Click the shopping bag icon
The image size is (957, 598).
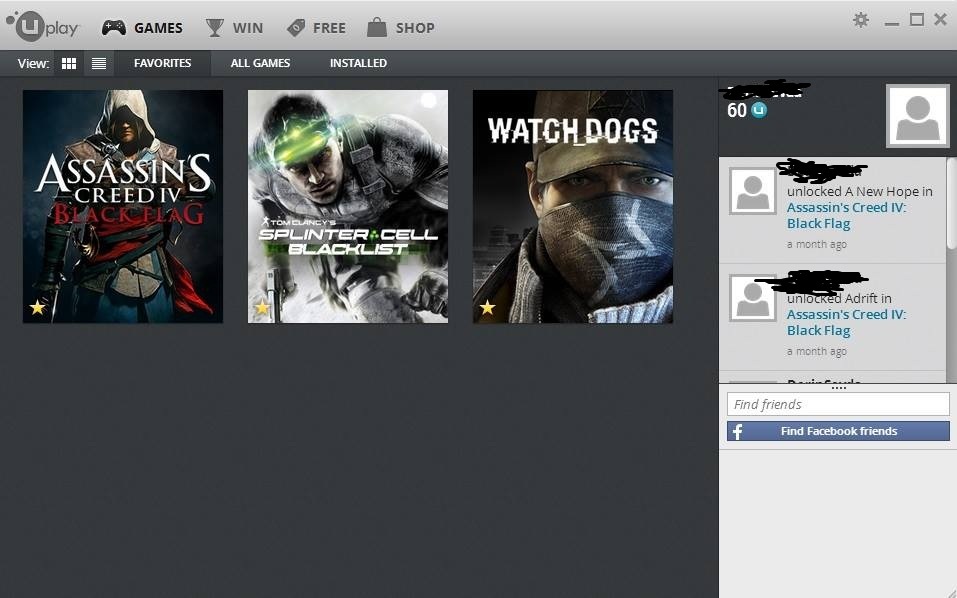point(377,27)
